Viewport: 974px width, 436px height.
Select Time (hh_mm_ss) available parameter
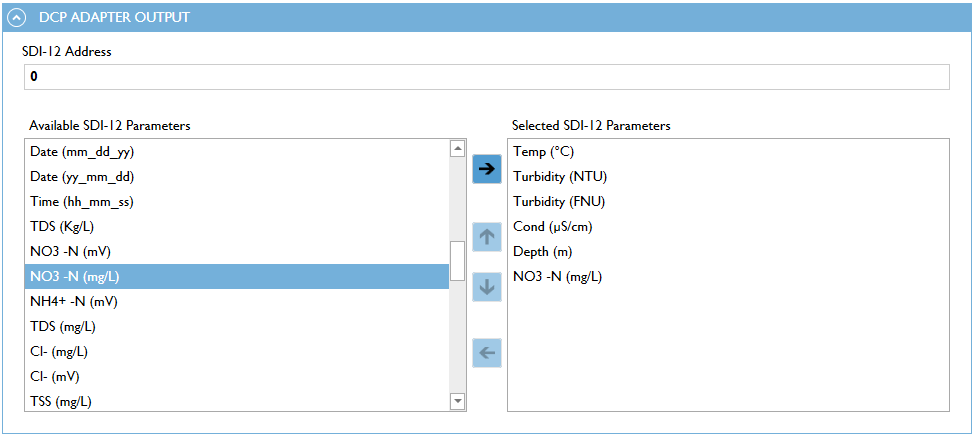pyautogui.click(x=82, y=202)
